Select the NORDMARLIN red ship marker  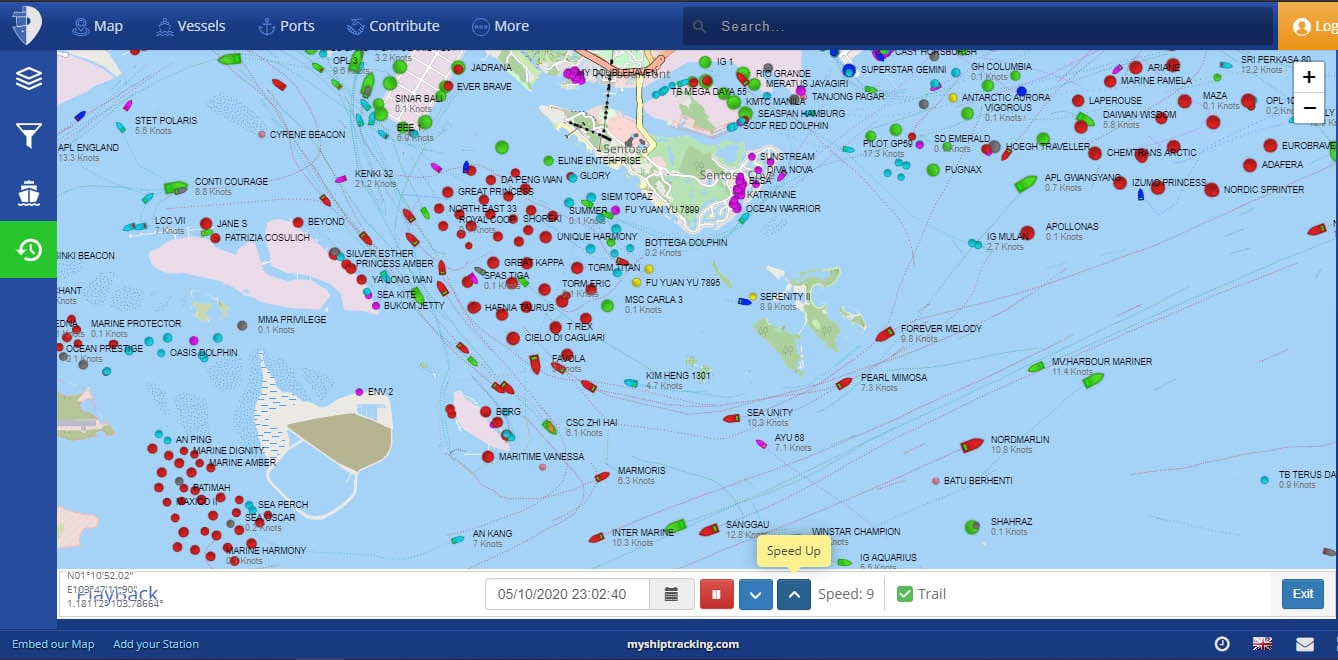972,444
